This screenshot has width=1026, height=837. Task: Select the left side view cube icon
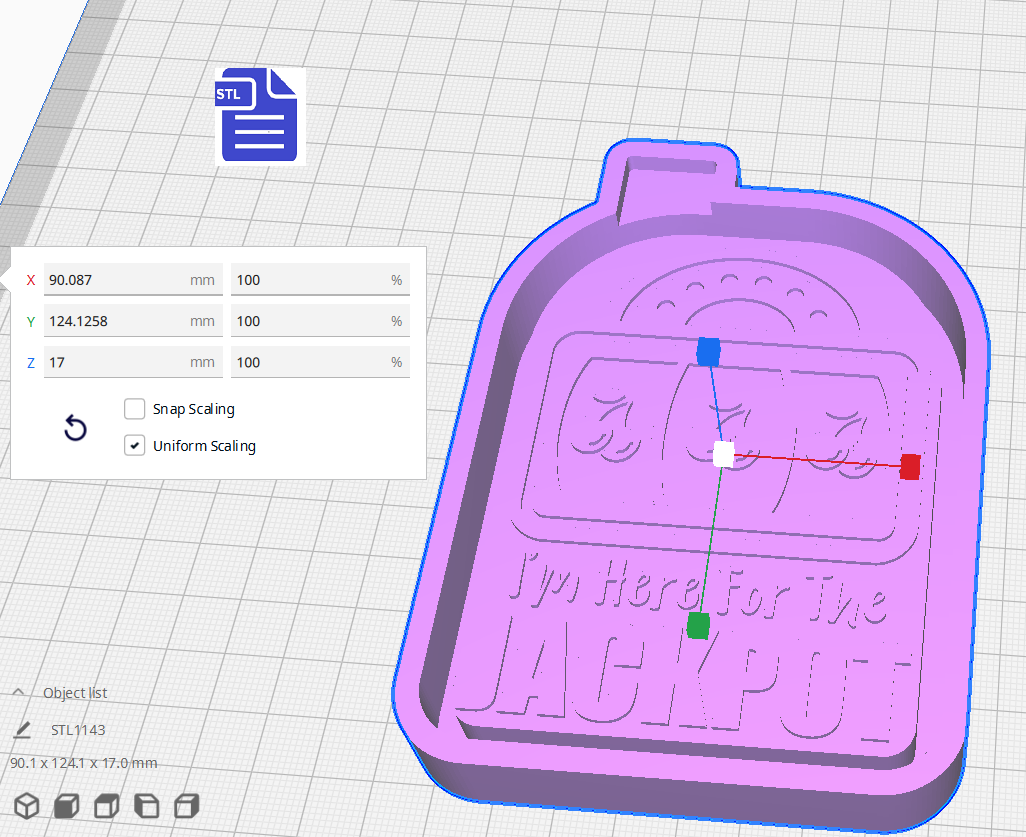146,805
